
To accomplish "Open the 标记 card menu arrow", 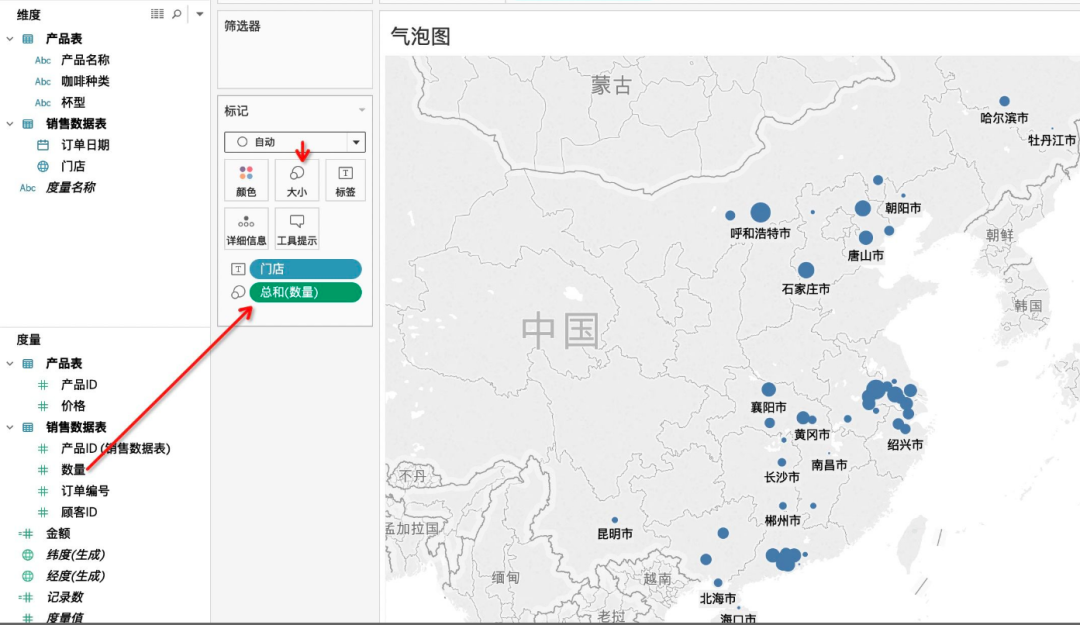I will point(362,111).
